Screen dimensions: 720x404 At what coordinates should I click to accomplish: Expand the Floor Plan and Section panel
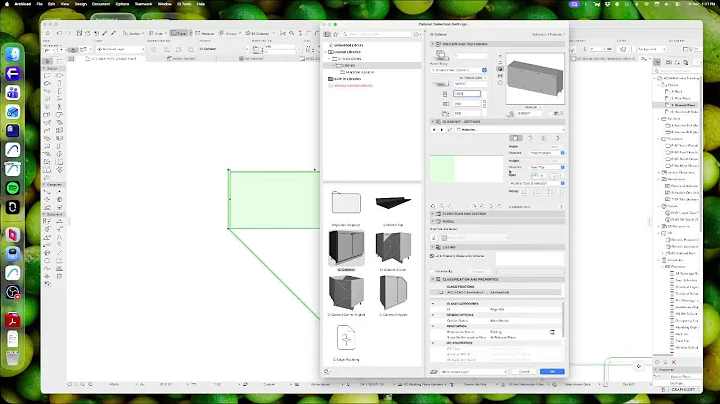tap(433, 214)
